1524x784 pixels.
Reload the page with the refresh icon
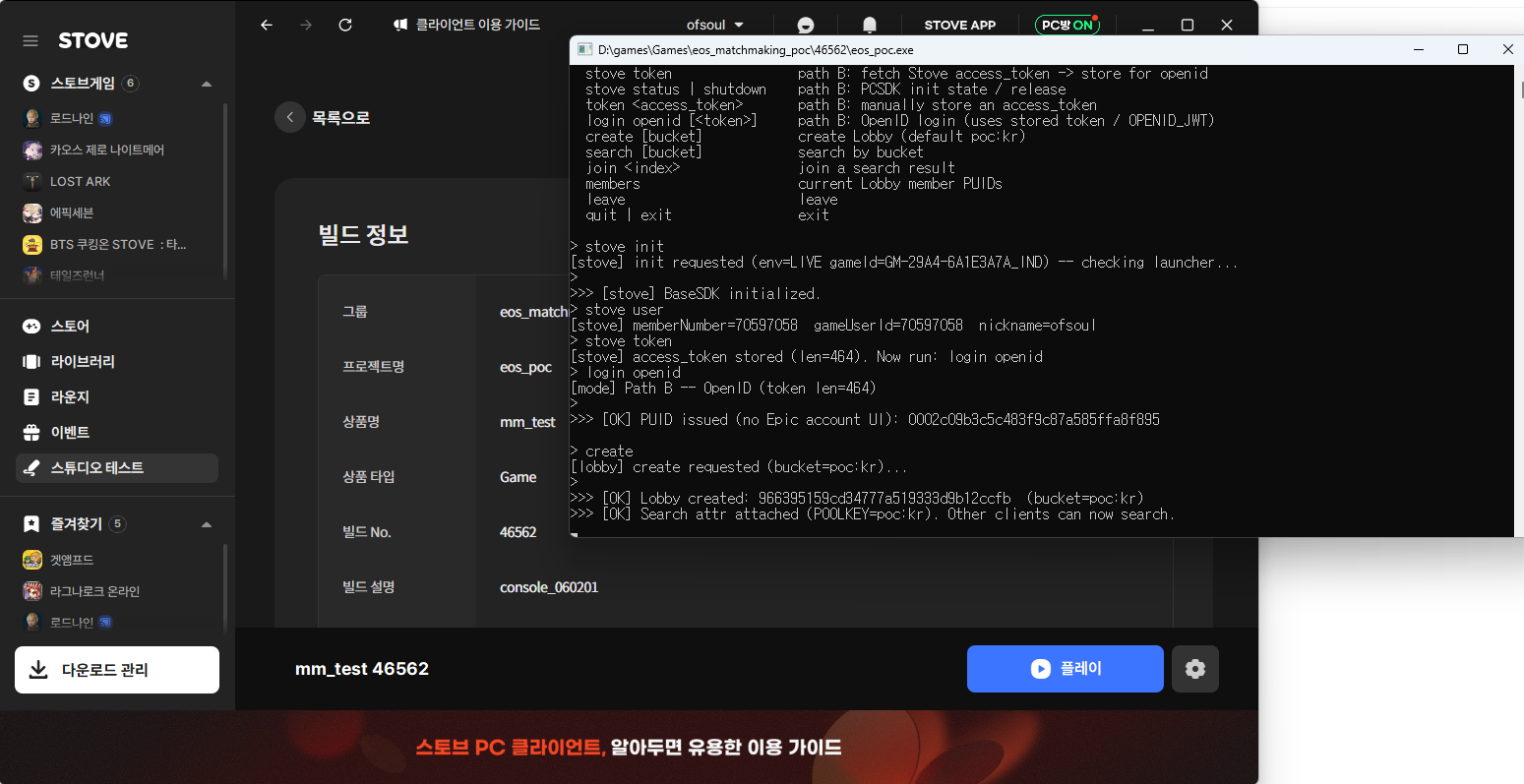345,25
